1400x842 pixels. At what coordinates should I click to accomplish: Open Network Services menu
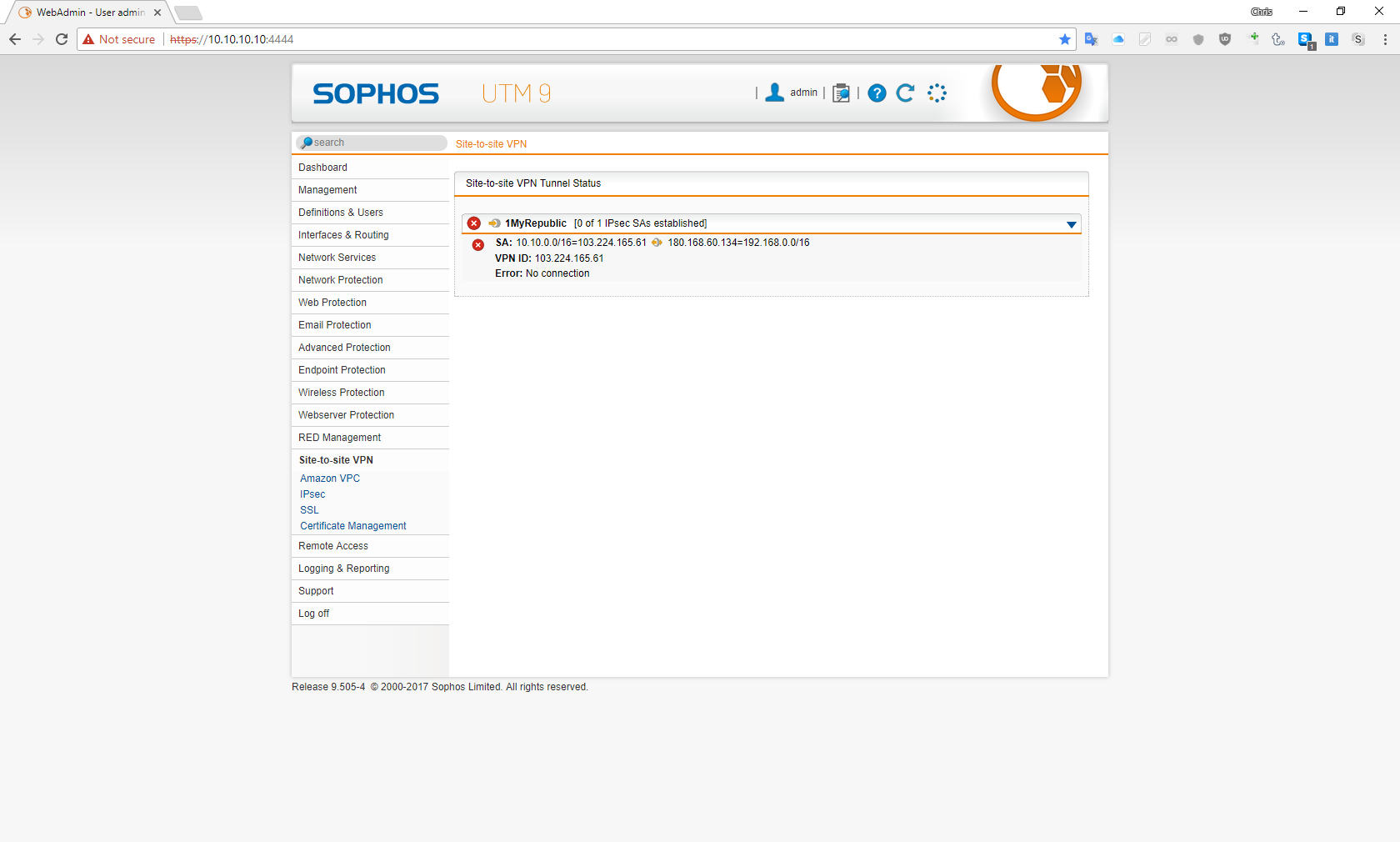pos(370,258)
